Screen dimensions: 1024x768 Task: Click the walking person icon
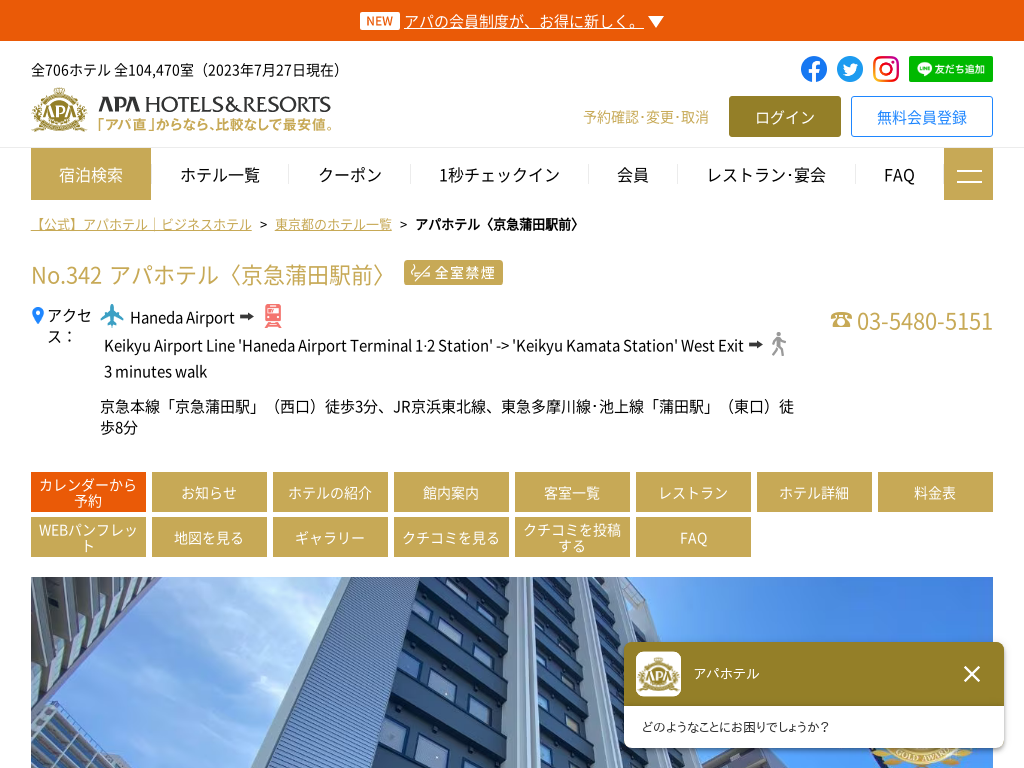(x=778, y=344)
